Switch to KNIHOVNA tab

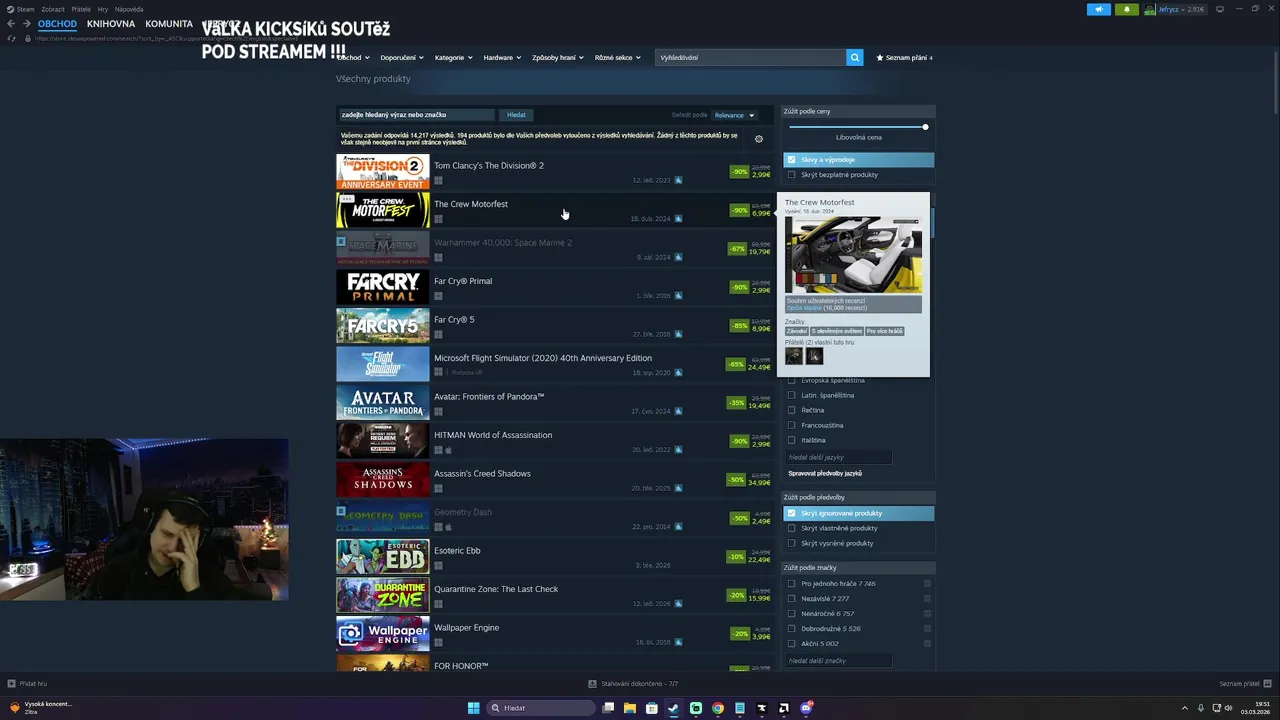111,24
